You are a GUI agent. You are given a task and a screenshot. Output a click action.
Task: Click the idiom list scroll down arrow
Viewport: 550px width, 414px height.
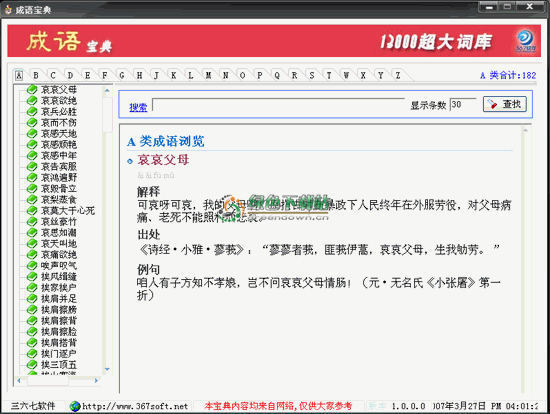[x=107, y=369]
